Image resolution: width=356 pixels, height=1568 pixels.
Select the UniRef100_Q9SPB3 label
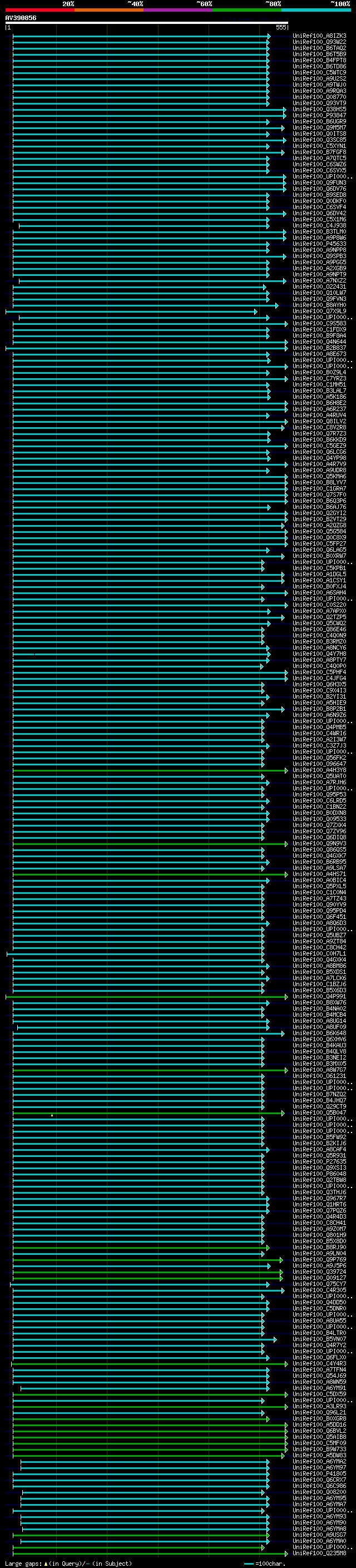(x=319, y=256)
